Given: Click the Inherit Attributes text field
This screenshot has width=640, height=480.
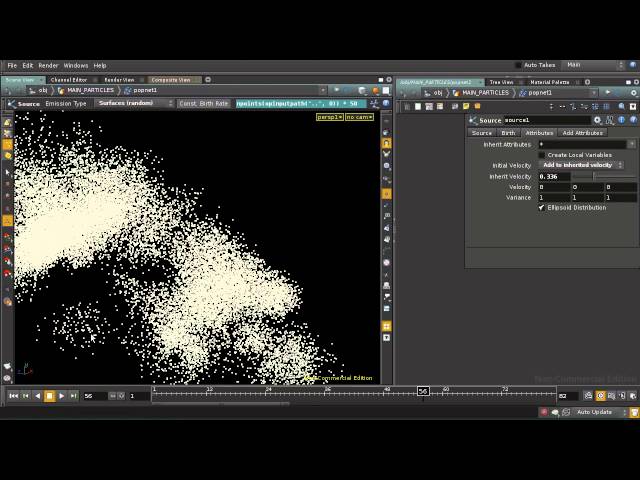Looking at the screenshot, I should [582, 144].
